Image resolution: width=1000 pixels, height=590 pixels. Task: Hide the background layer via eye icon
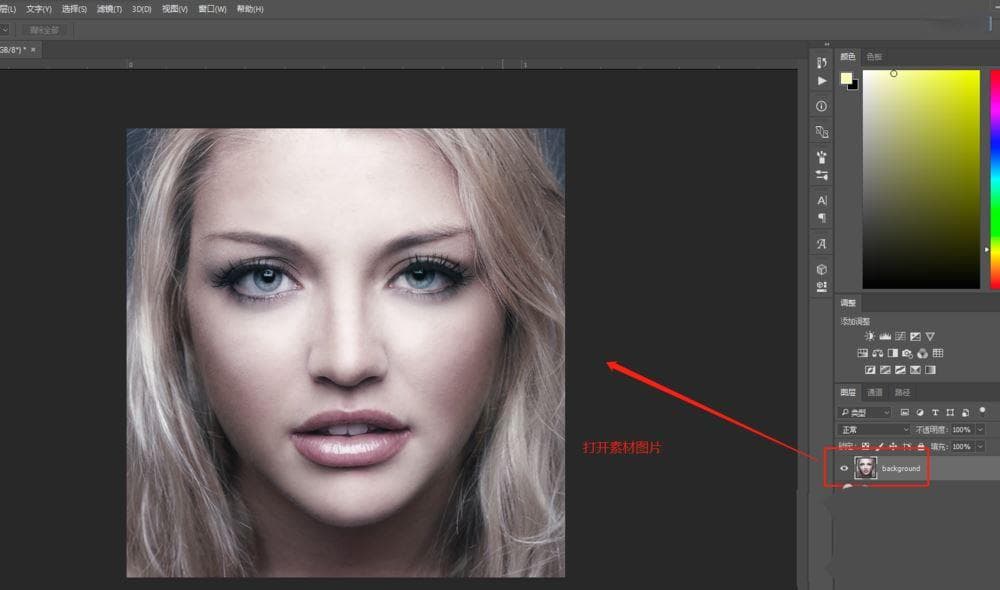pos(844,468)
